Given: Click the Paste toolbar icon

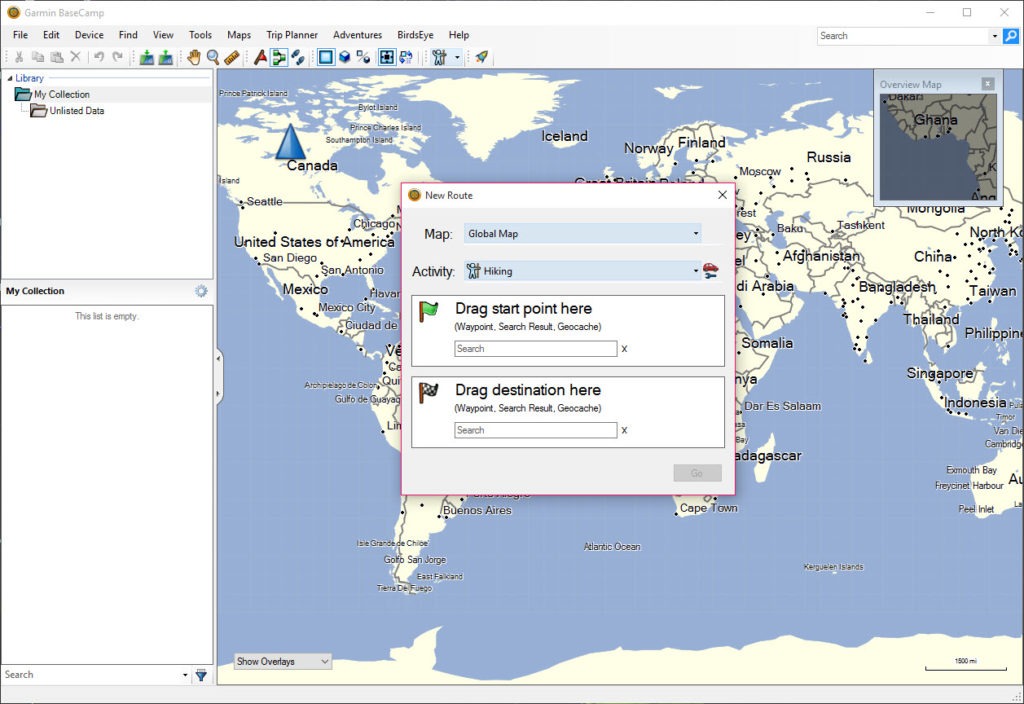Looking at the screenshot, I should tap(57, 57).
